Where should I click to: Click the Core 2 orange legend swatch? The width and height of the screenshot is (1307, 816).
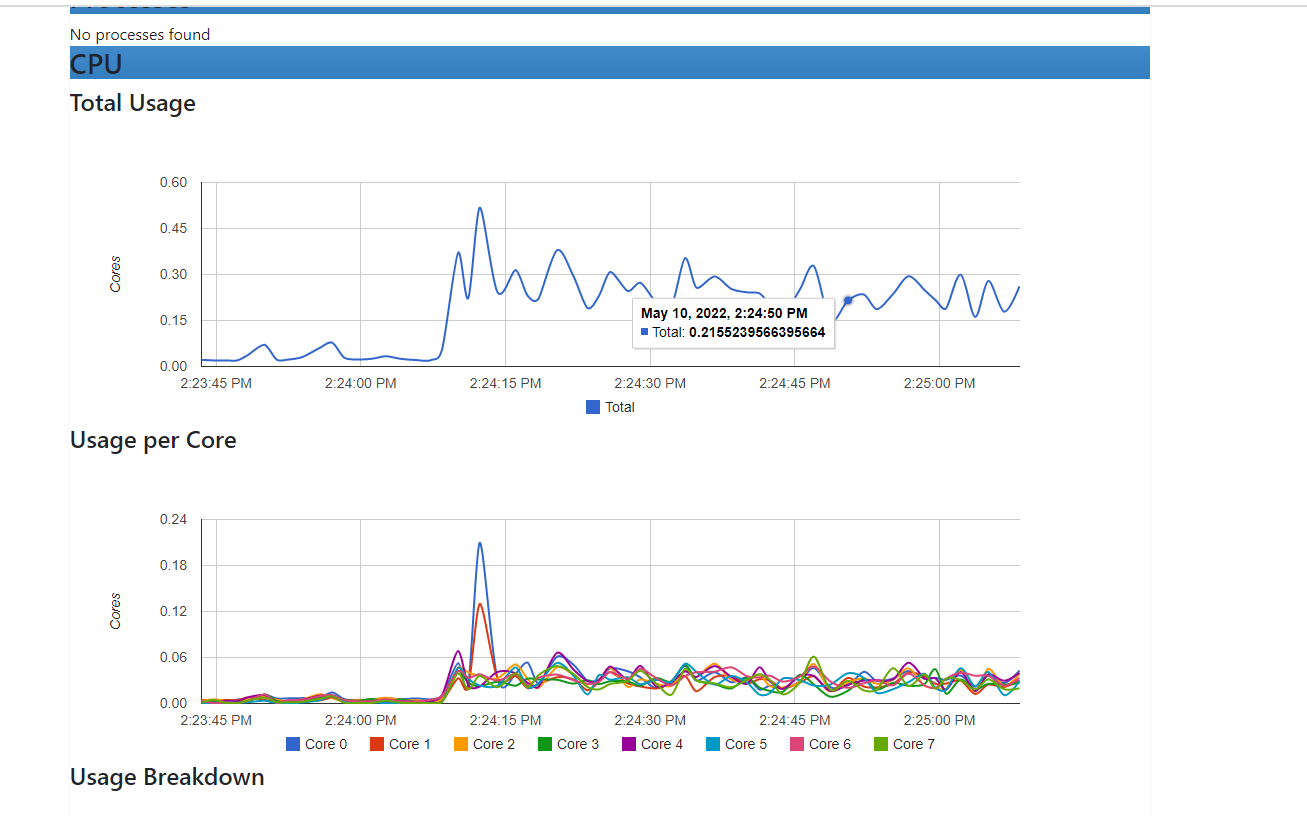461,744
